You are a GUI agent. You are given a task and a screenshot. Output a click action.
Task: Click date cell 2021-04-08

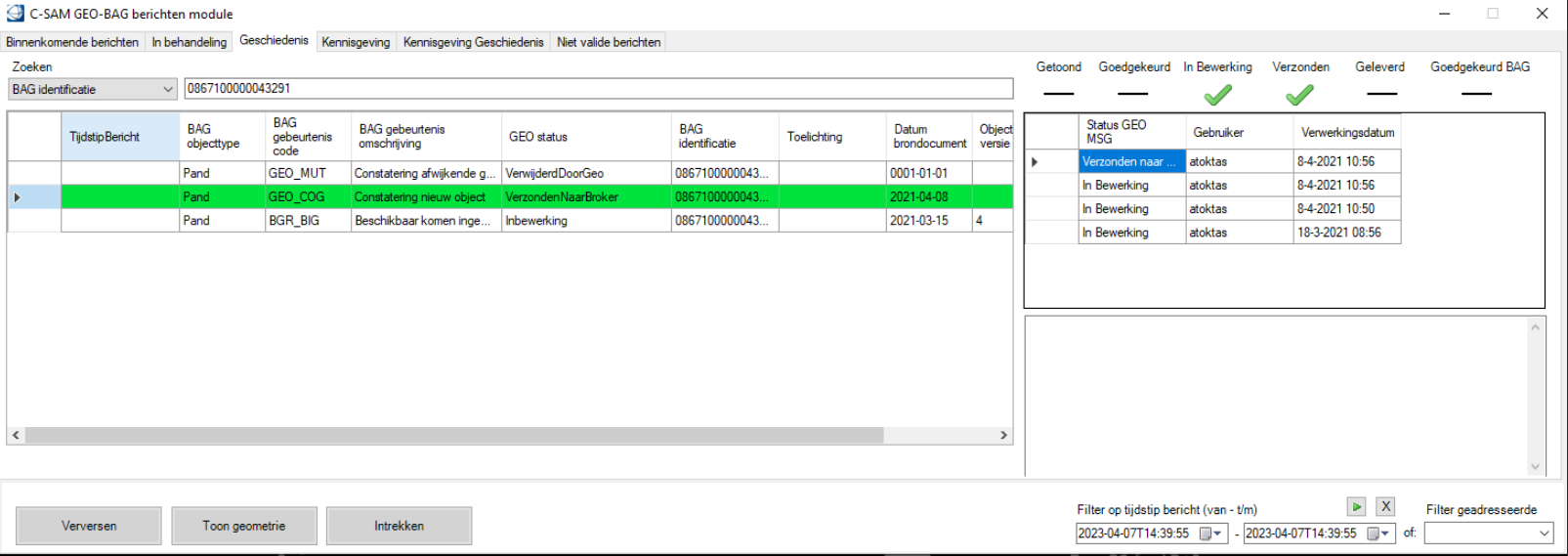point(929,197)
